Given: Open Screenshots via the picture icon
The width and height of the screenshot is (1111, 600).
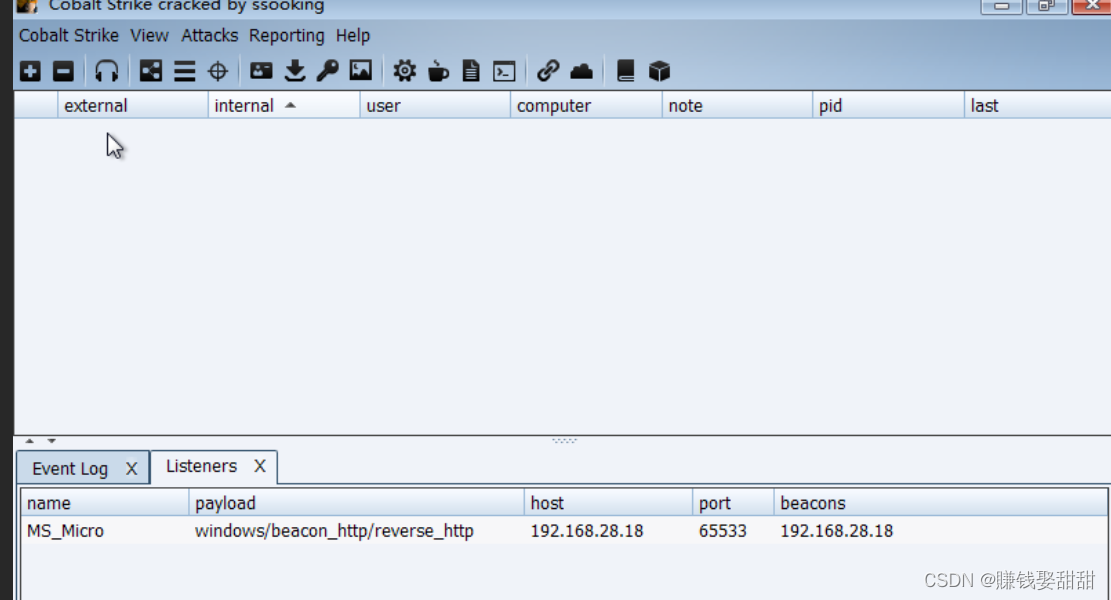Looking at the screenshot, I should click(x=361, y=70).
